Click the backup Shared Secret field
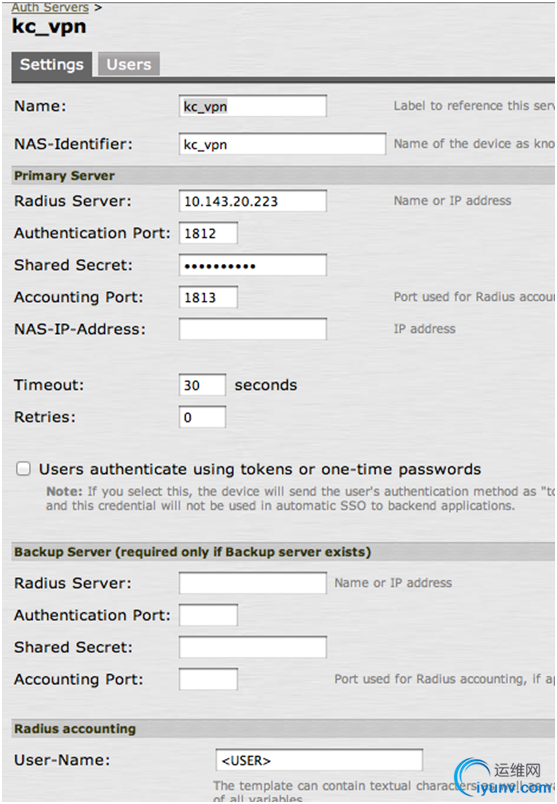Viewport: 557px width, 804px height. pos(253,647)
